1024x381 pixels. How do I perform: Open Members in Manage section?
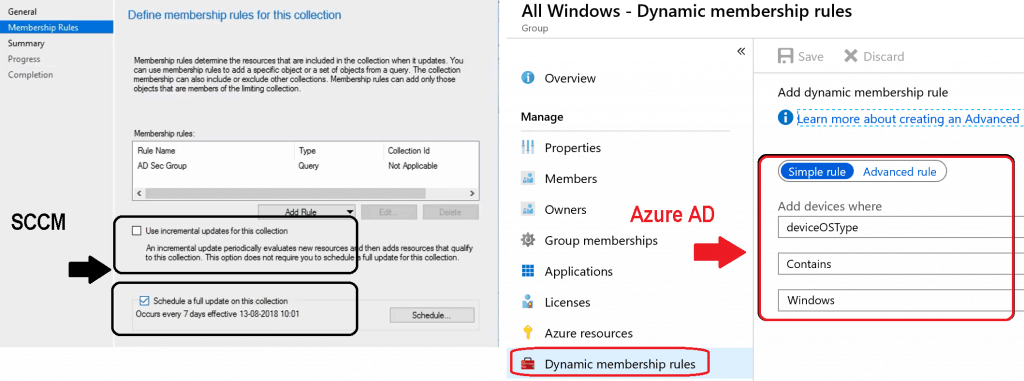point(570,178)
